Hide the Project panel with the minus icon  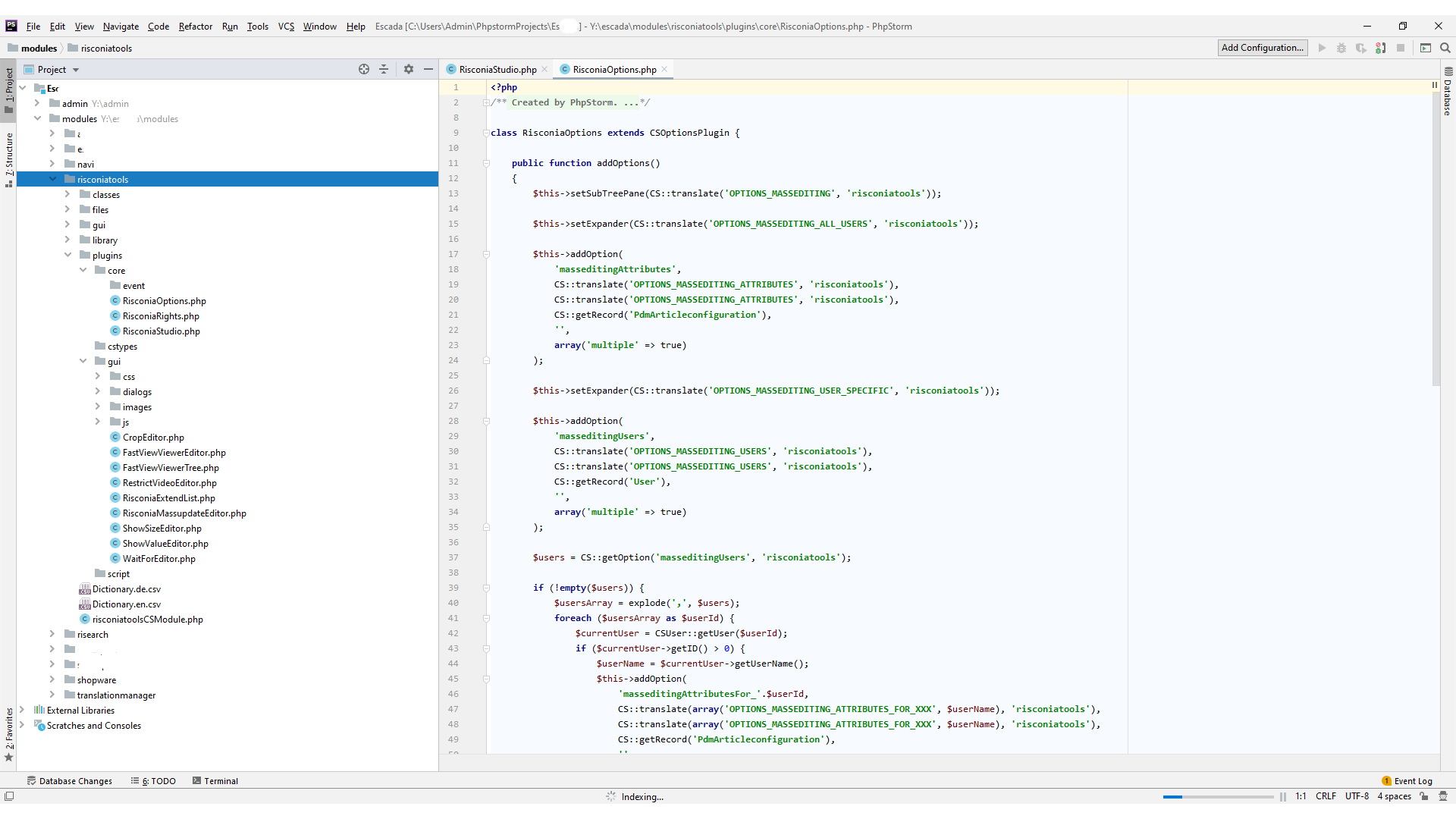pyautogui.click(x=428, y=69)
